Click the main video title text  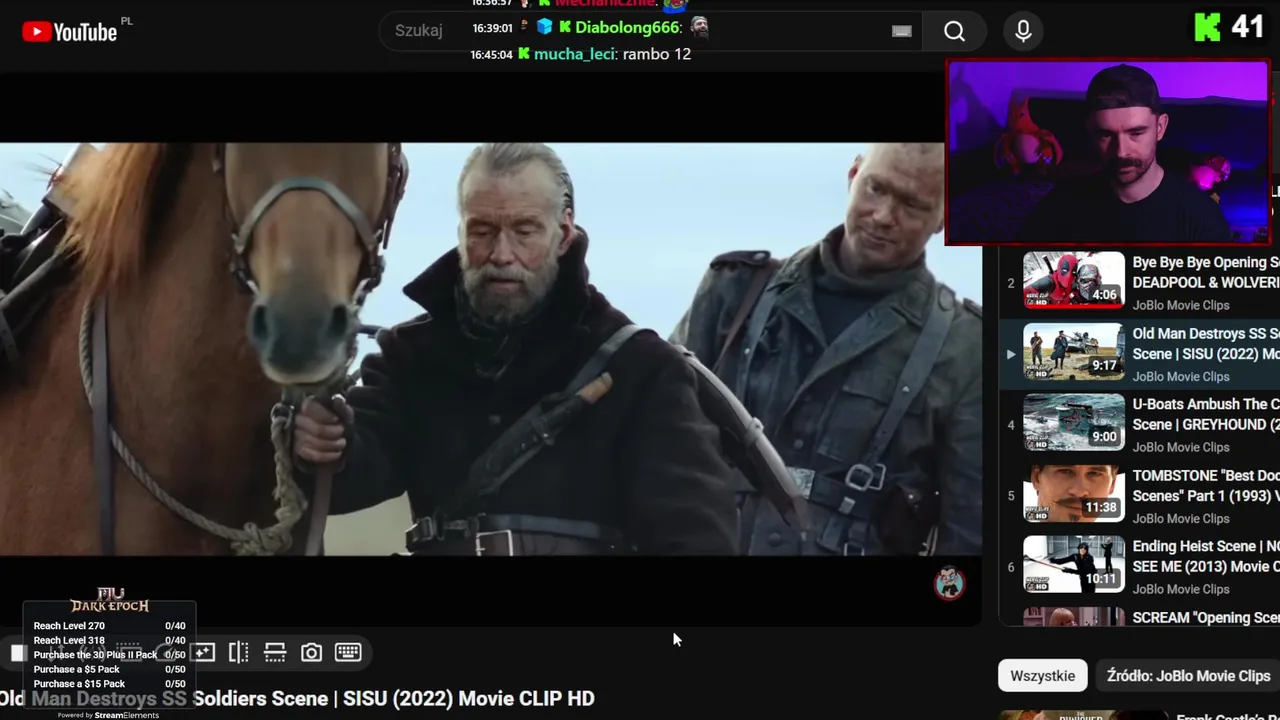[297, 698]
